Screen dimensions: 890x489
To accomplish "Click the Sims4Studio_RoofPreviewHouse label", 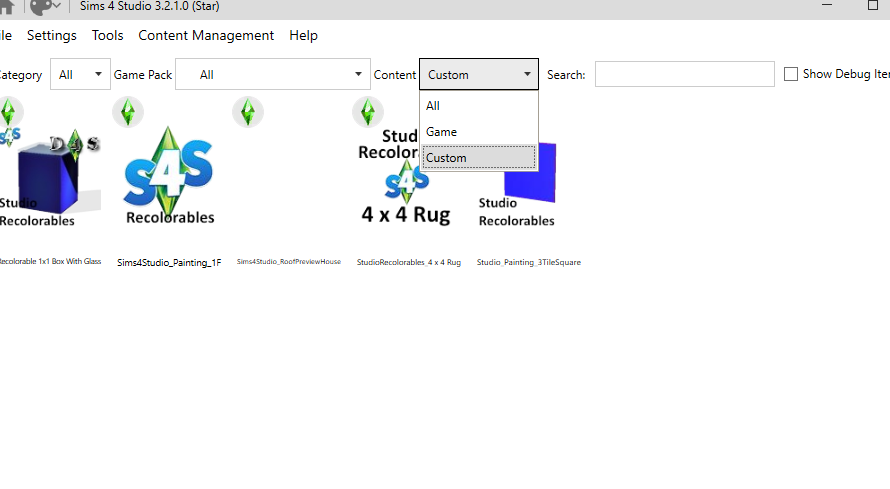I will point(289,262).
